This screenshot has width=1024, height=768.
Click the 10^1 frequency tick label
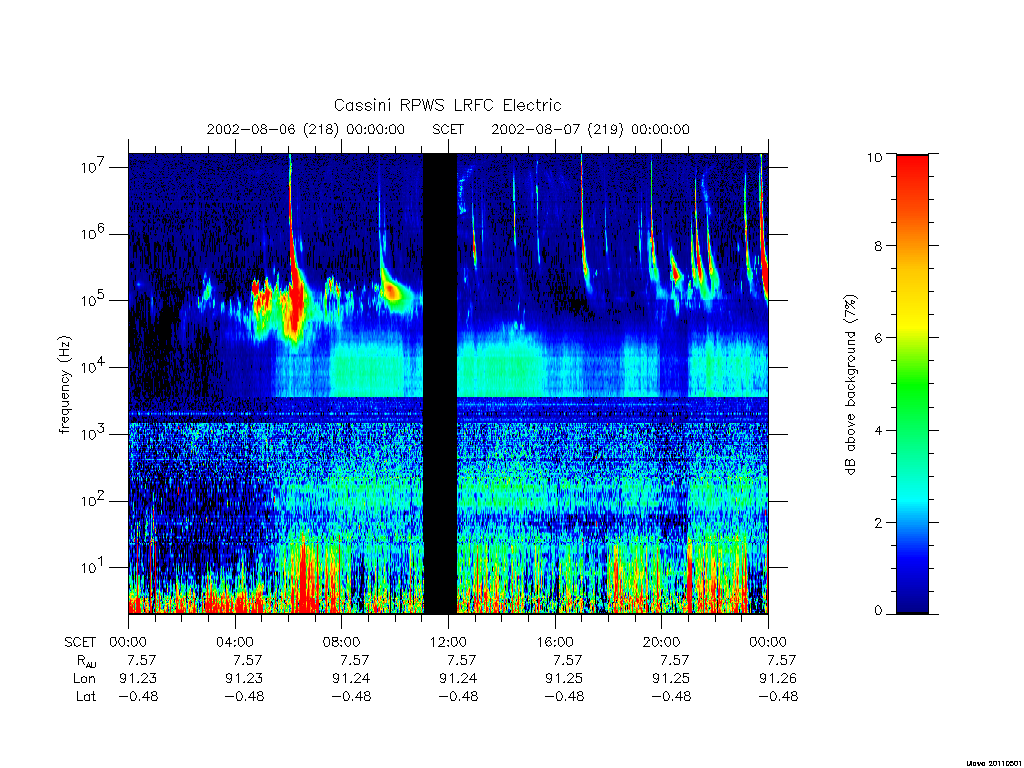[94, 567]
